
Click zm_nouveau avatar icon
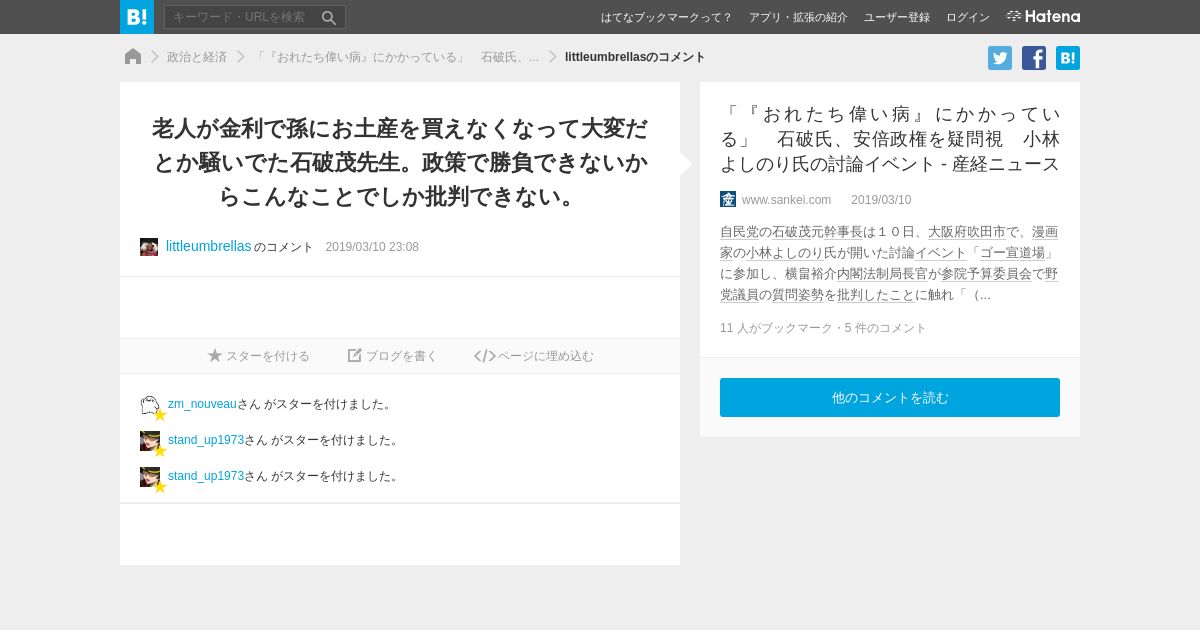click(x=150, y=405)
